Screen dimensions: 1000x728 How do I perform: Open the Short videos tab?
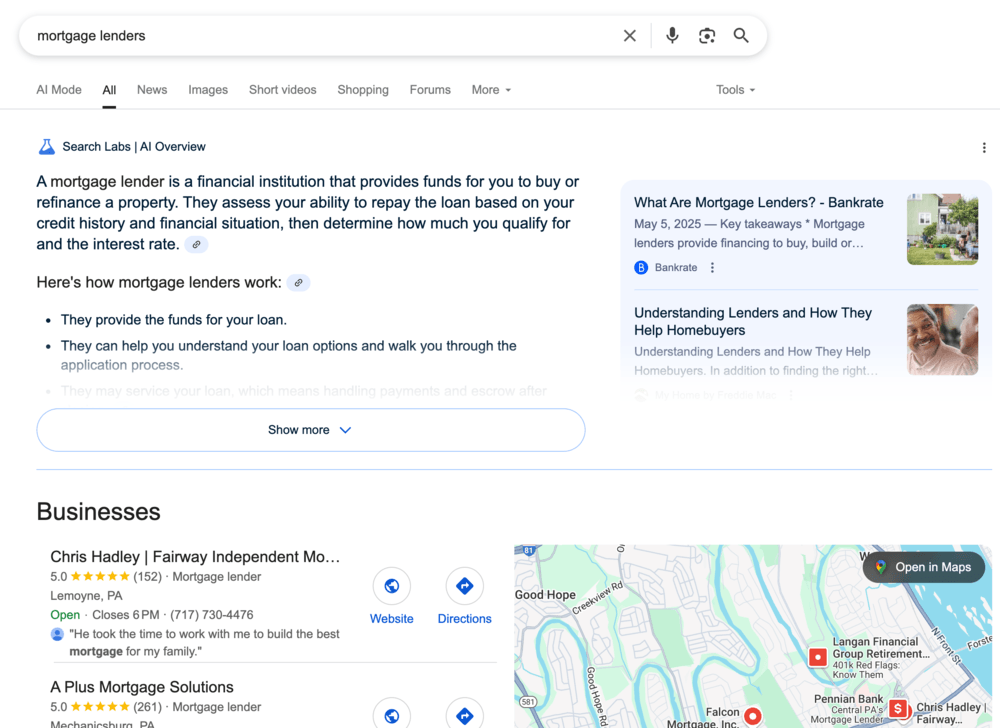pyautogui.click(x=283, y=90)
